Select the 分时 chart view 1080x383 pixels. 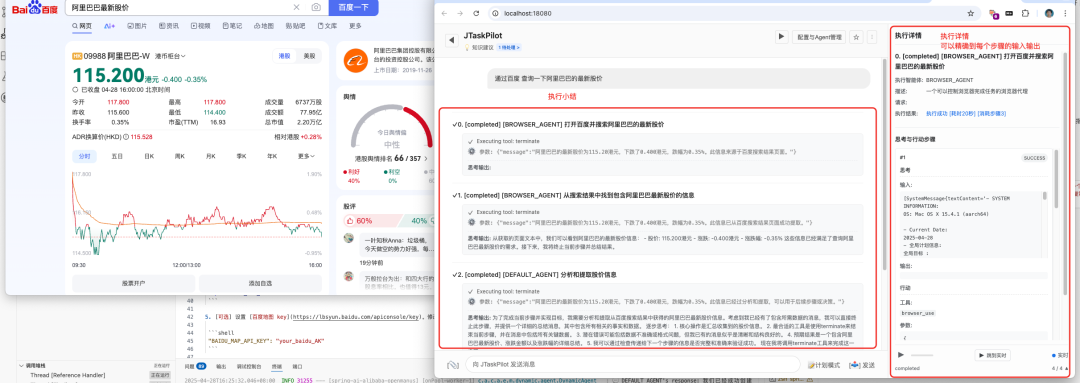pos(84,156)
